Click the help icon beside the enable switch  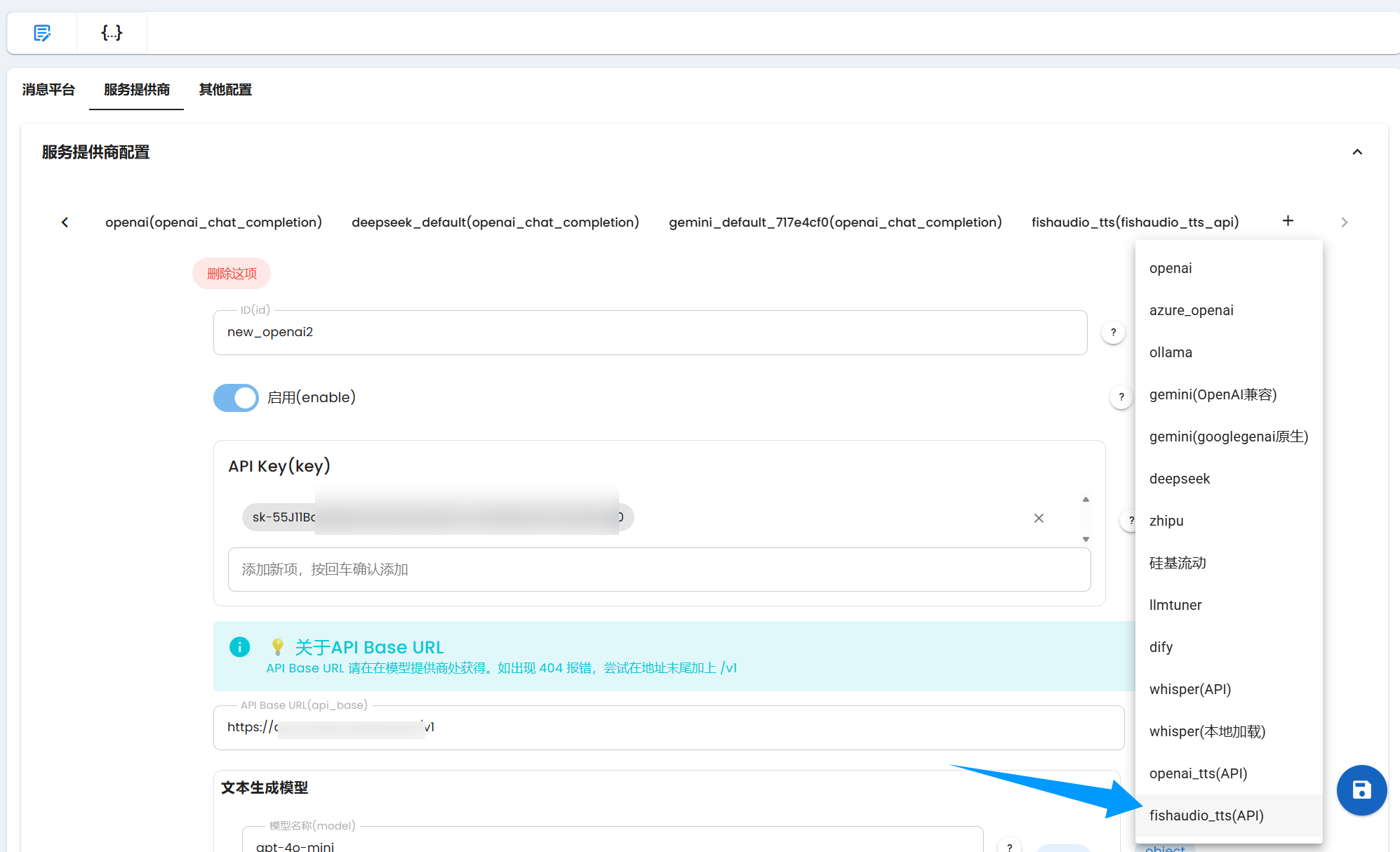(x=1121, y=397)
